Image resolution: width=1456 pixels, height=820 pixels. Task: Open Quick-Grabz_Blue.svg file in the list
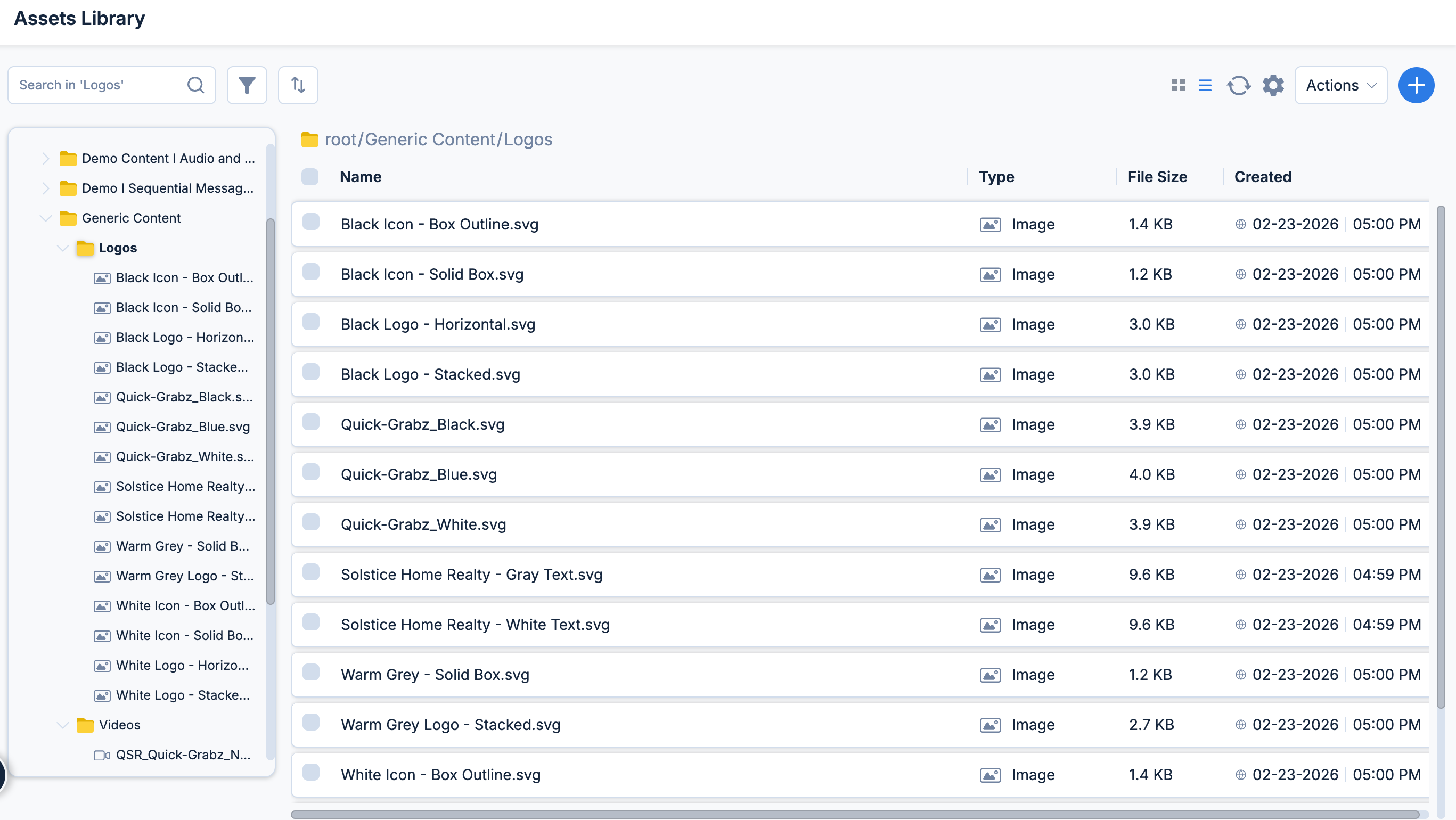[x=419, y=475]
